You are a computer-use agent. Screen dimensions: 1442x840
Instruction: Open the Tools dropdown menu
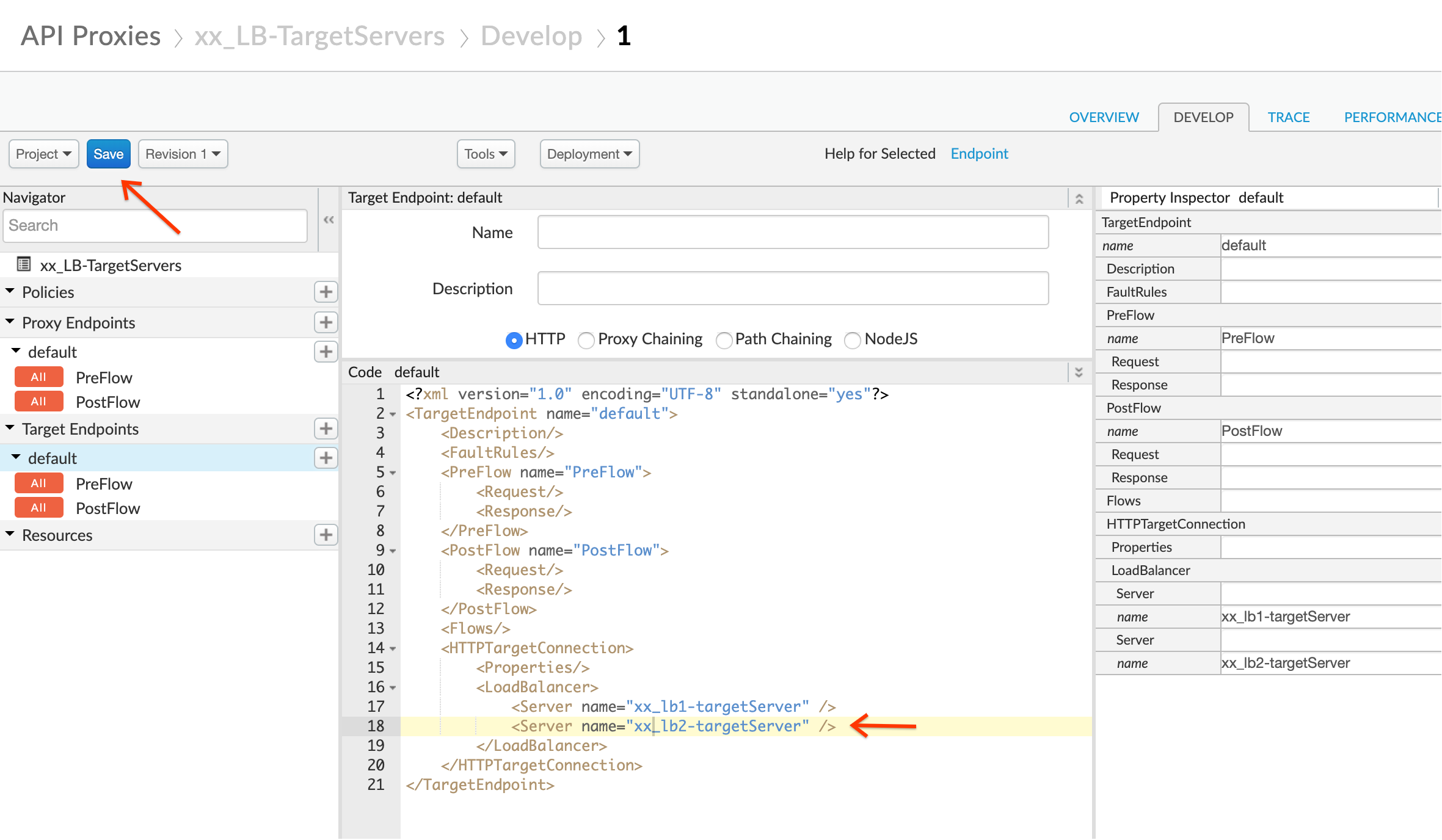click(486, 154)
